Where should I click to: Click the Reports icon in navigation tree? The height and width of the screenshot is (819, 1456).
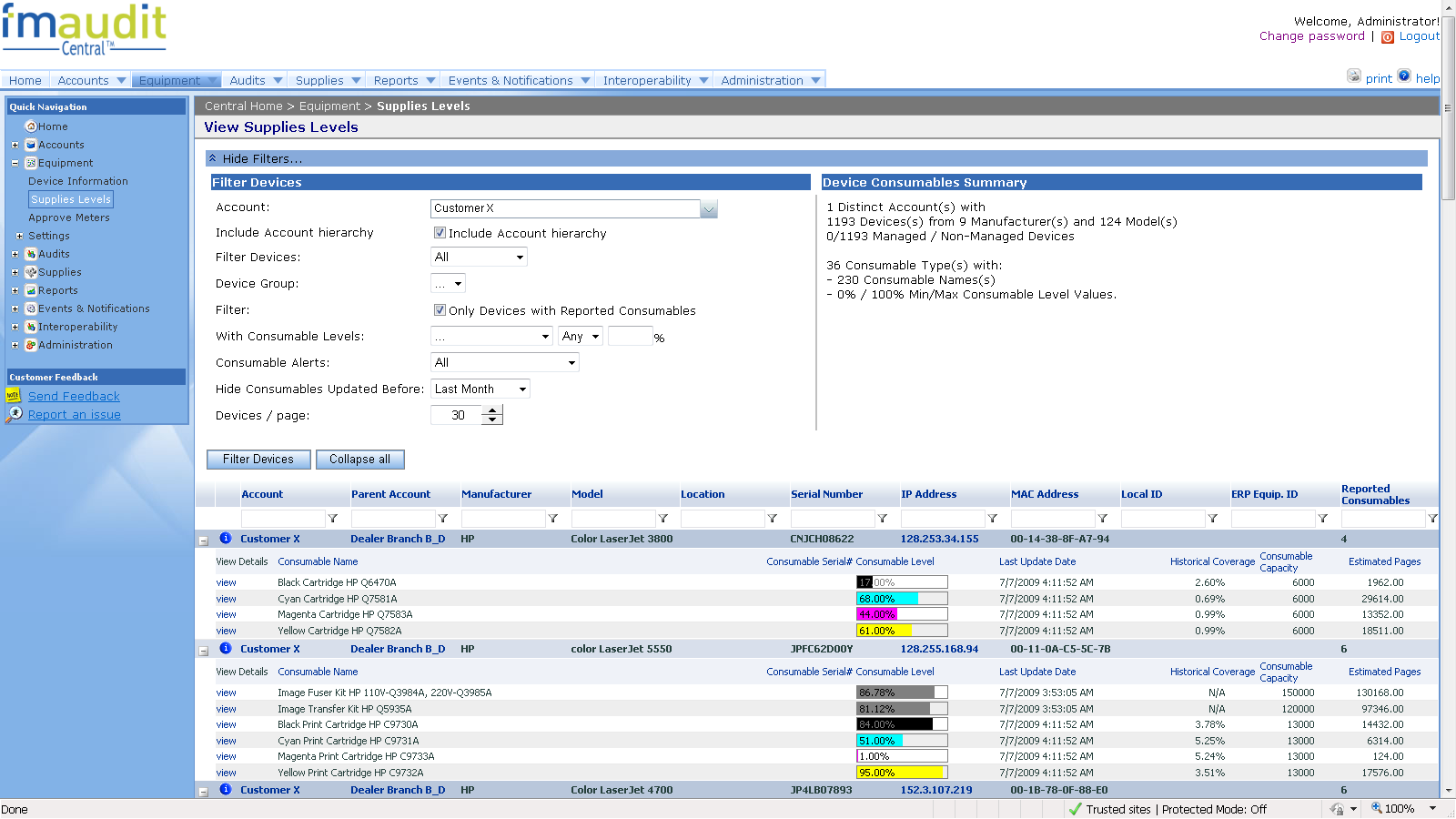pos(31,290)
